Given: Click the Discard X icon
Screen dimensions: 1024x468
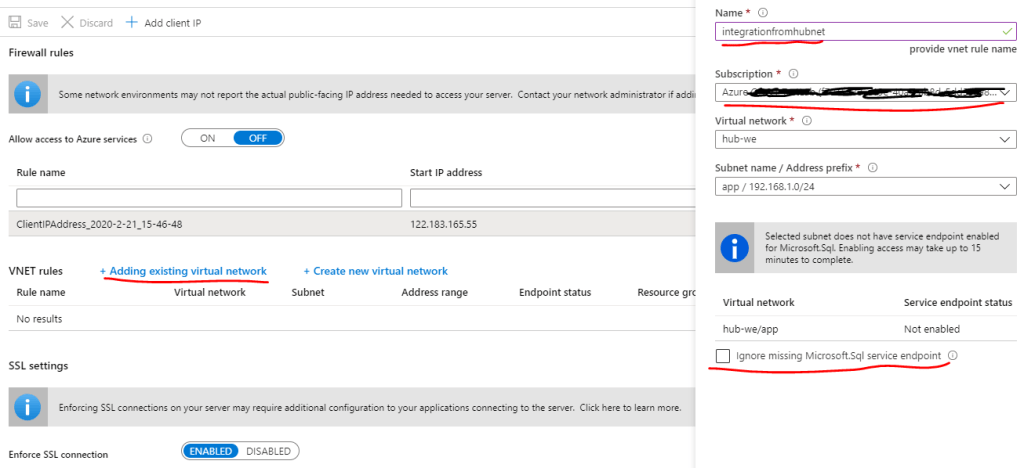Looking at the screenshot, I should [68, 22].
